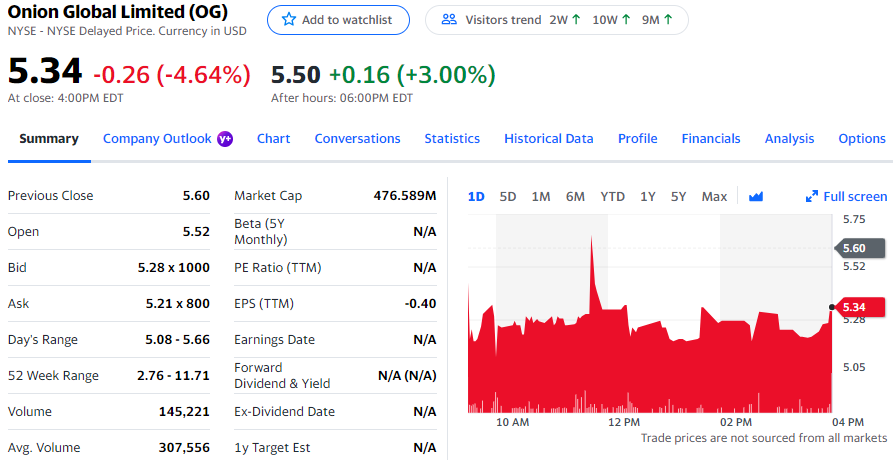This screenshot has width=893, height=460.
Task: Click the Visitors trend people icon
Action: pos(449,20)
